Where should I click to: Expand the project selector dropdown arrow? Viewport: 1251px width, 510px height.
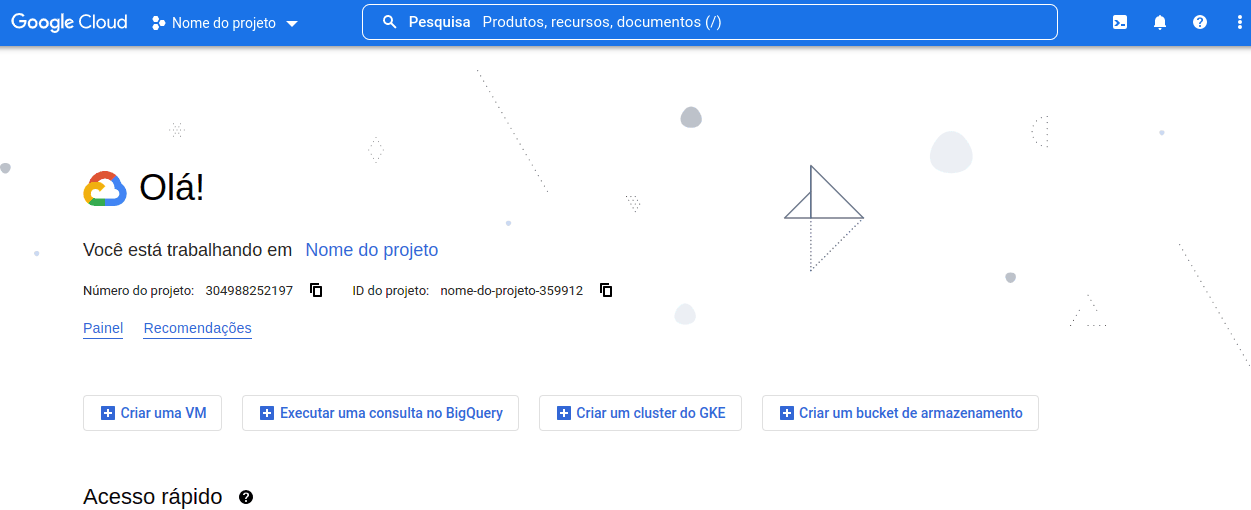coord(292,24)
